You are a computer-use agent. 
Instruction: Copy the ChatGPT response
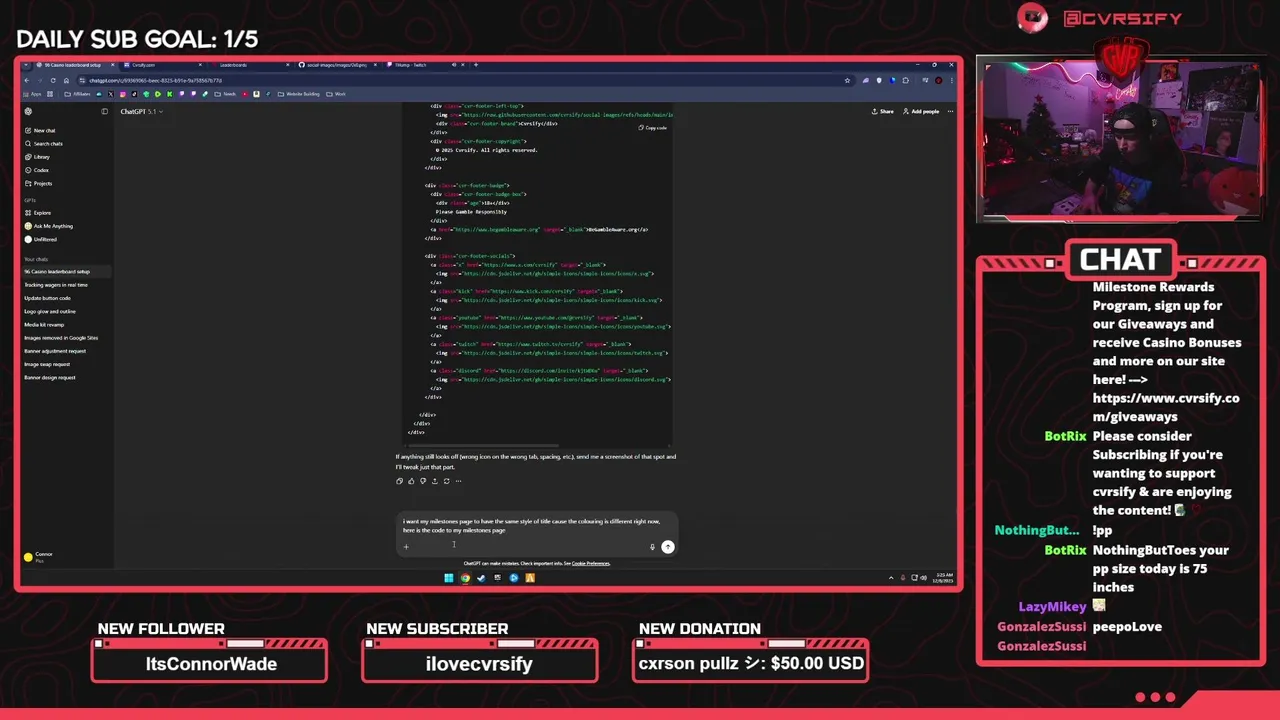399,481
